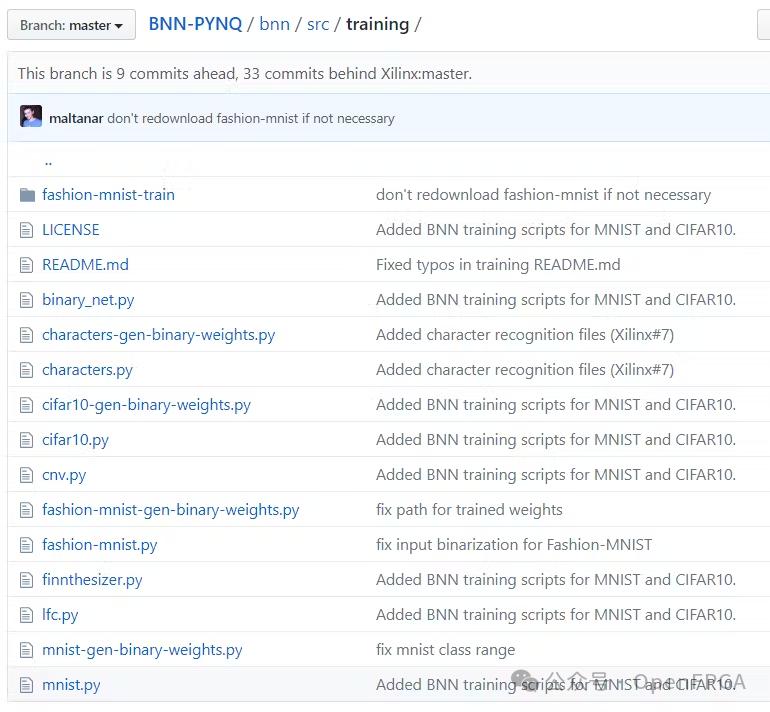Navigate to BNN-PYNQ repository root breadcrumb

195,24
